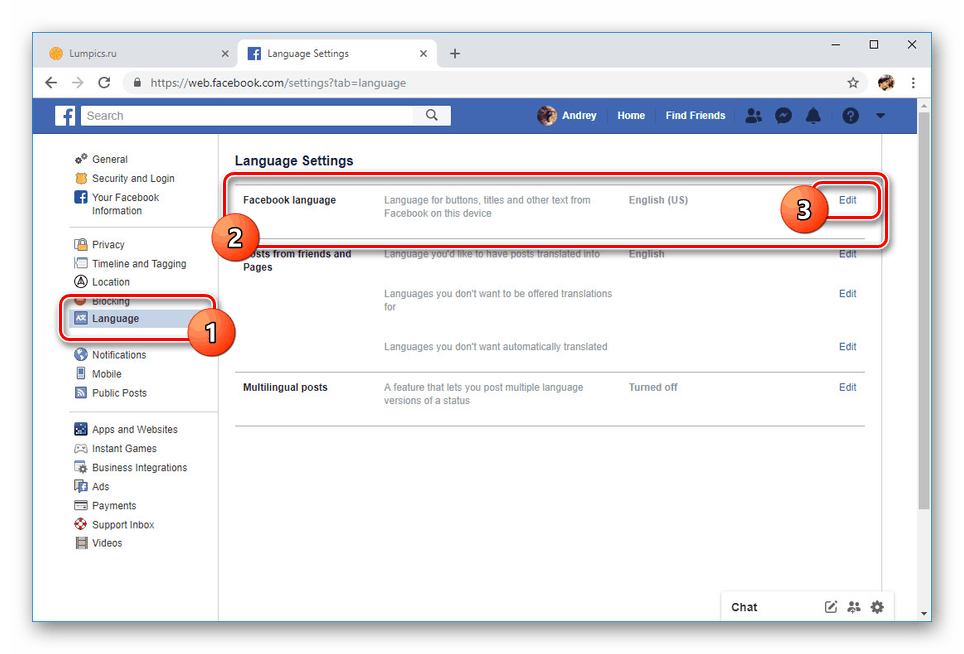The height and width of the screenshot is (654, 964).
Task: Click the address bar URL
Action: coord(278,82)
